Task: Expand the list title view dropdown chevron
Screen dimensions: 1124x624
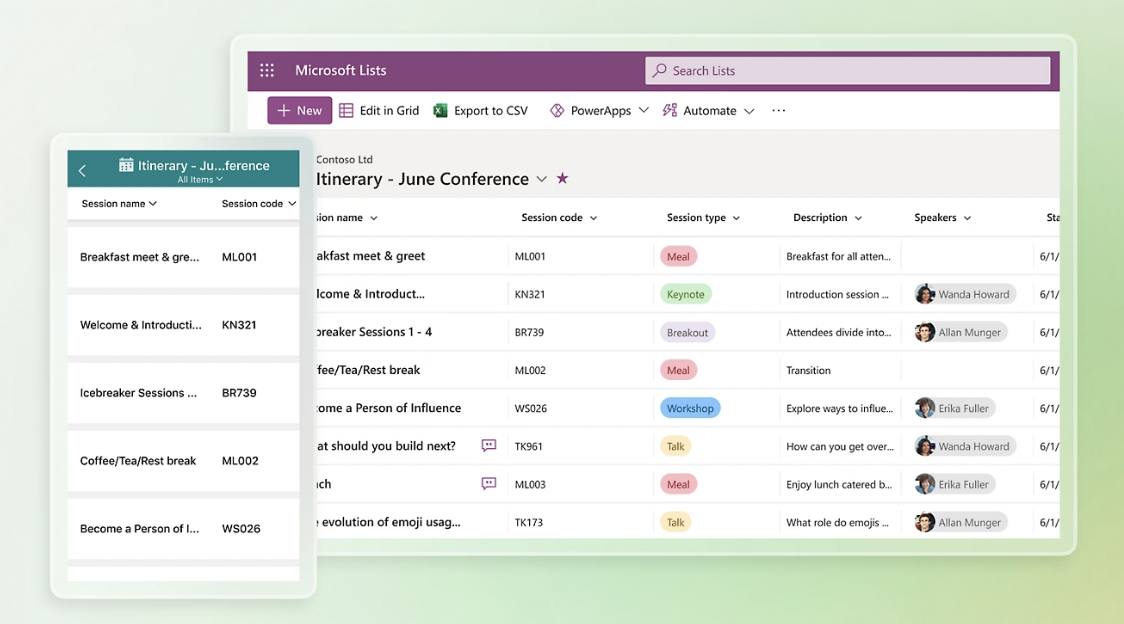Action: click(542, 179)
